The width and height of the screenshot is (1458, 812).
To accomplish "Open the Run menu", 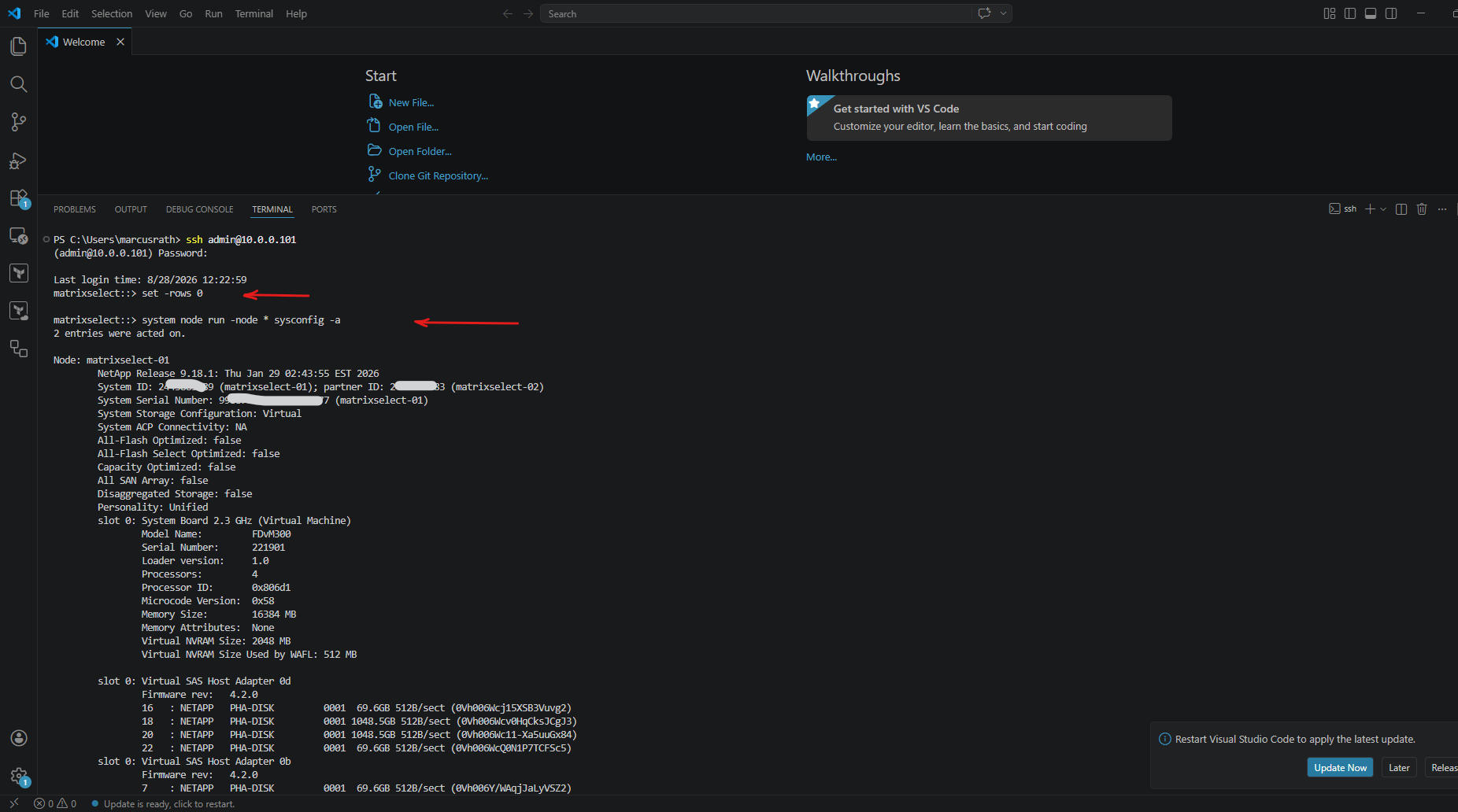I will click(x=213, y=13).
